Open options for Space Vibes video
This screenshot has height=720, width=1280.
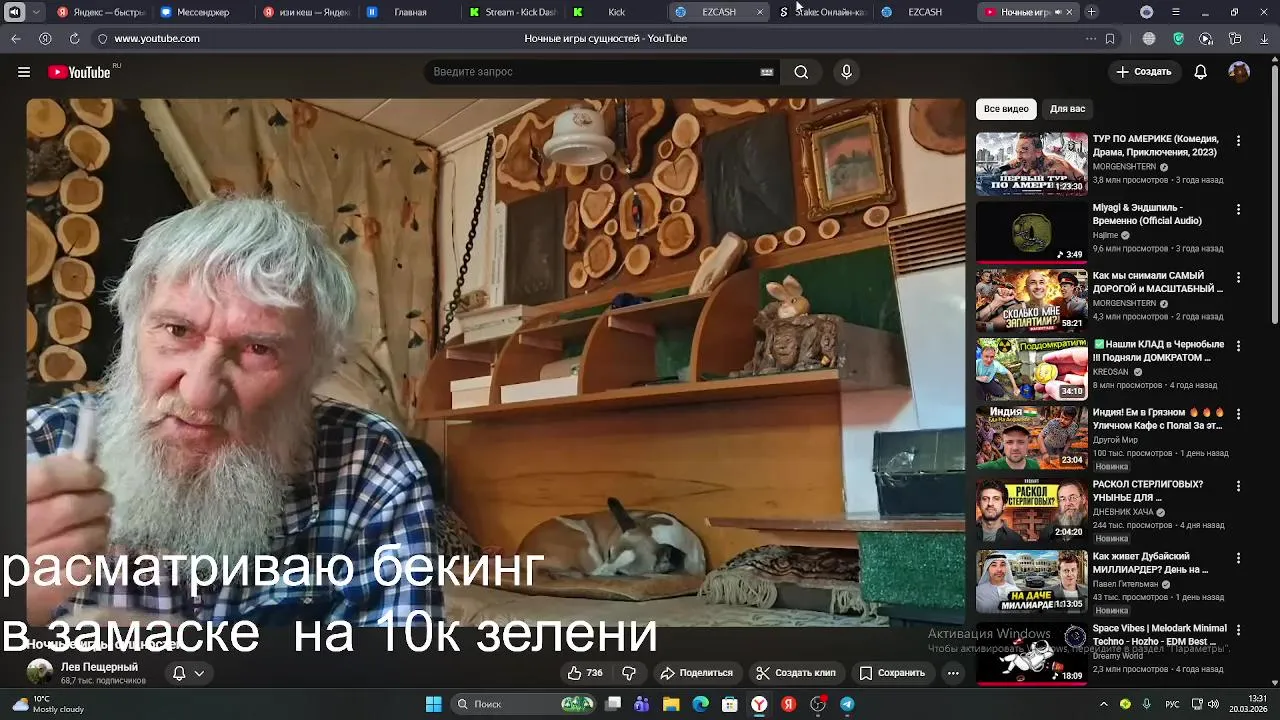pos(1238,630)
